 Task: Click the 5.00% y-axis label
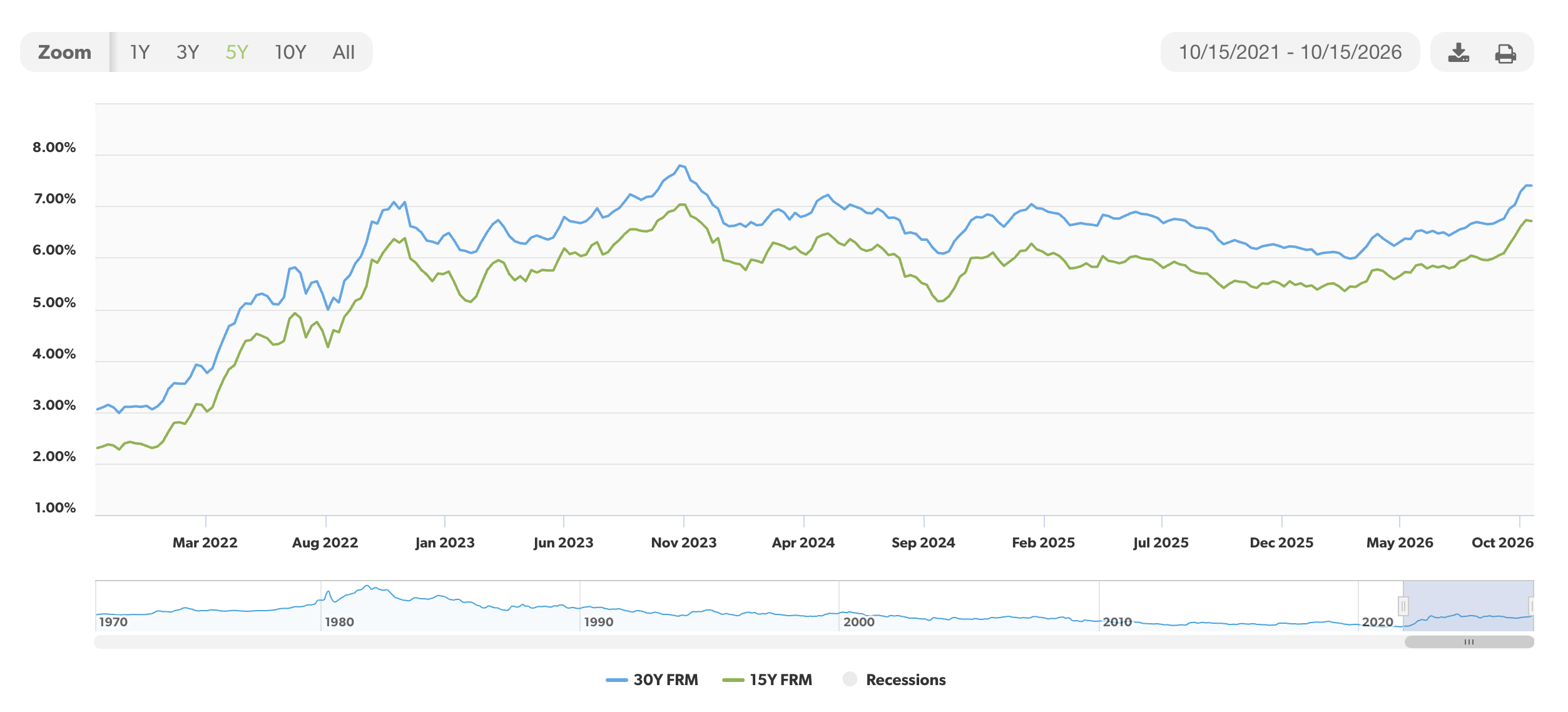pos(54,302)
